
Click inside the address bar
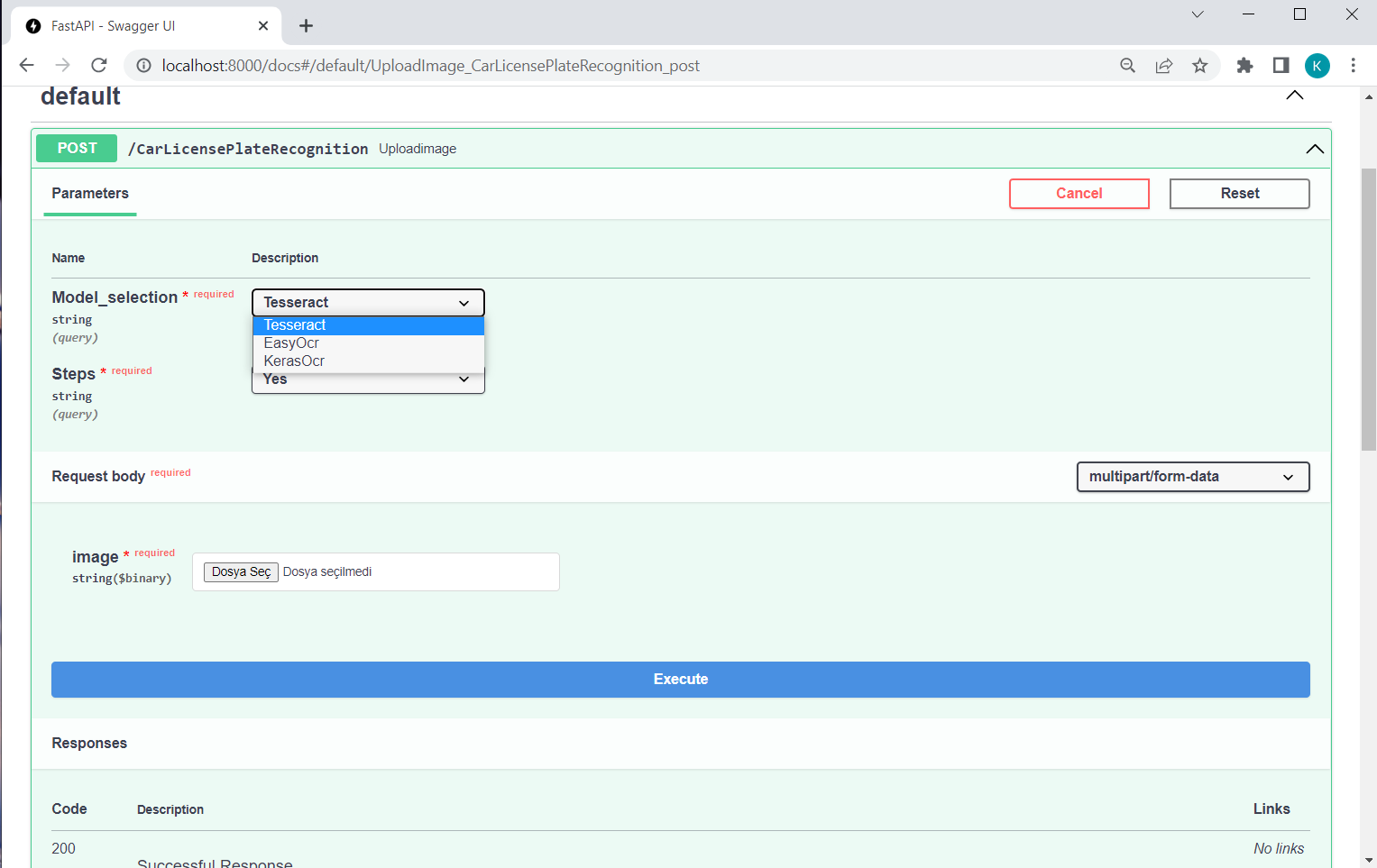(x=541, y=65)
